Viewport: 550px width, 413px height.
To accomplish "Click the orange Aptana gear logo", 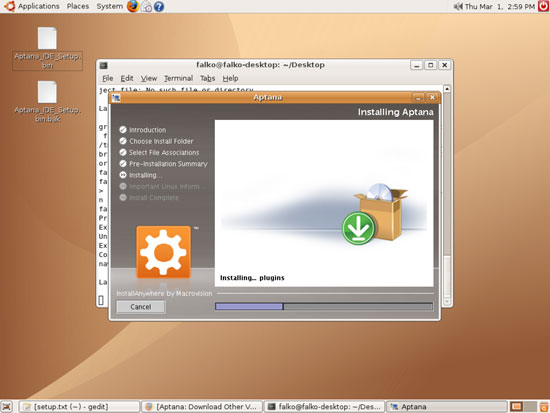I will point(163,252).
